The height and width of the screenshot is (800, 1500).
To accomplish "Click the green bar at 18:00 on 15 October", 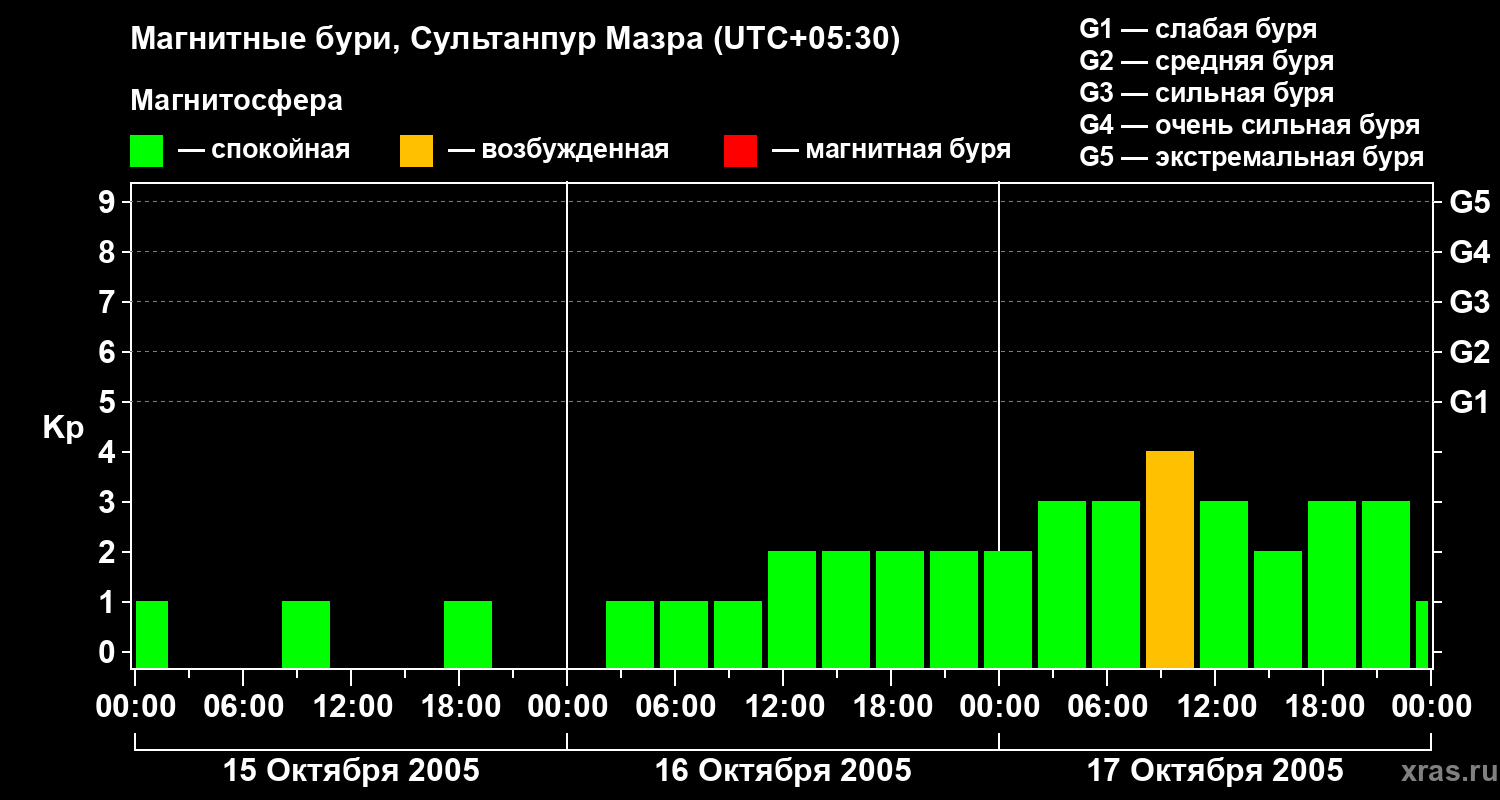I will click(x=468, y=635).
